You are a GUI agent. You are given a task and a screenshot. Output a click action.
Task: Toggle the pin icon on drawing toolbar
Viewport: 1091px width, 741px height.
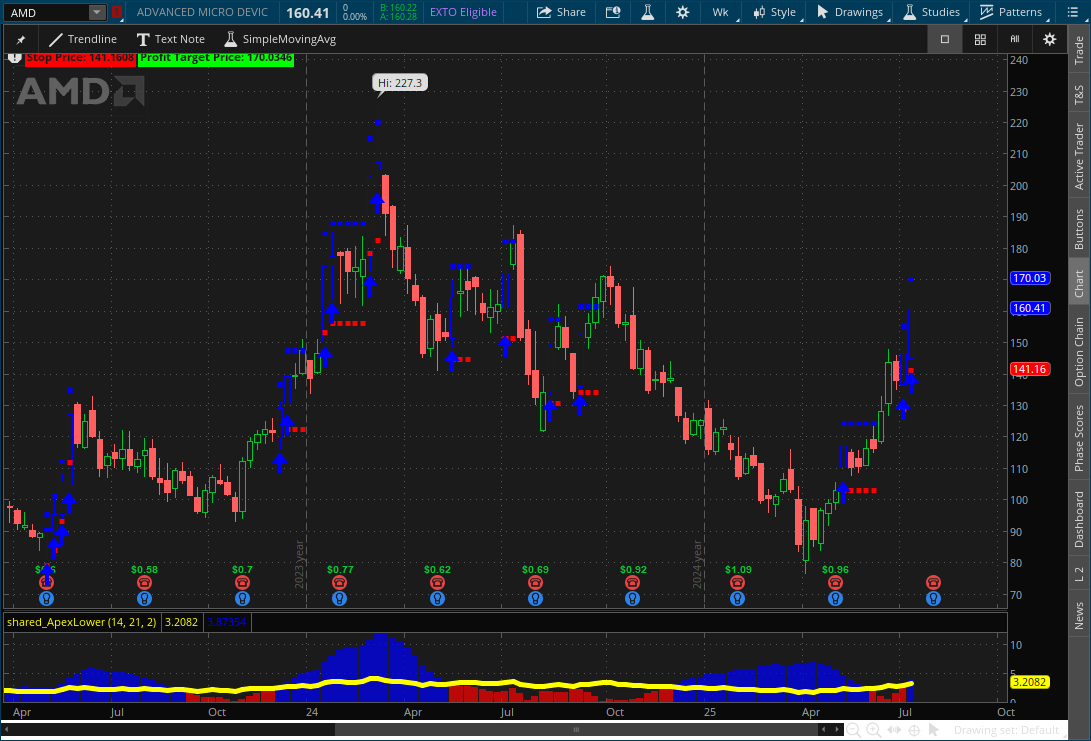click(21, 40)
